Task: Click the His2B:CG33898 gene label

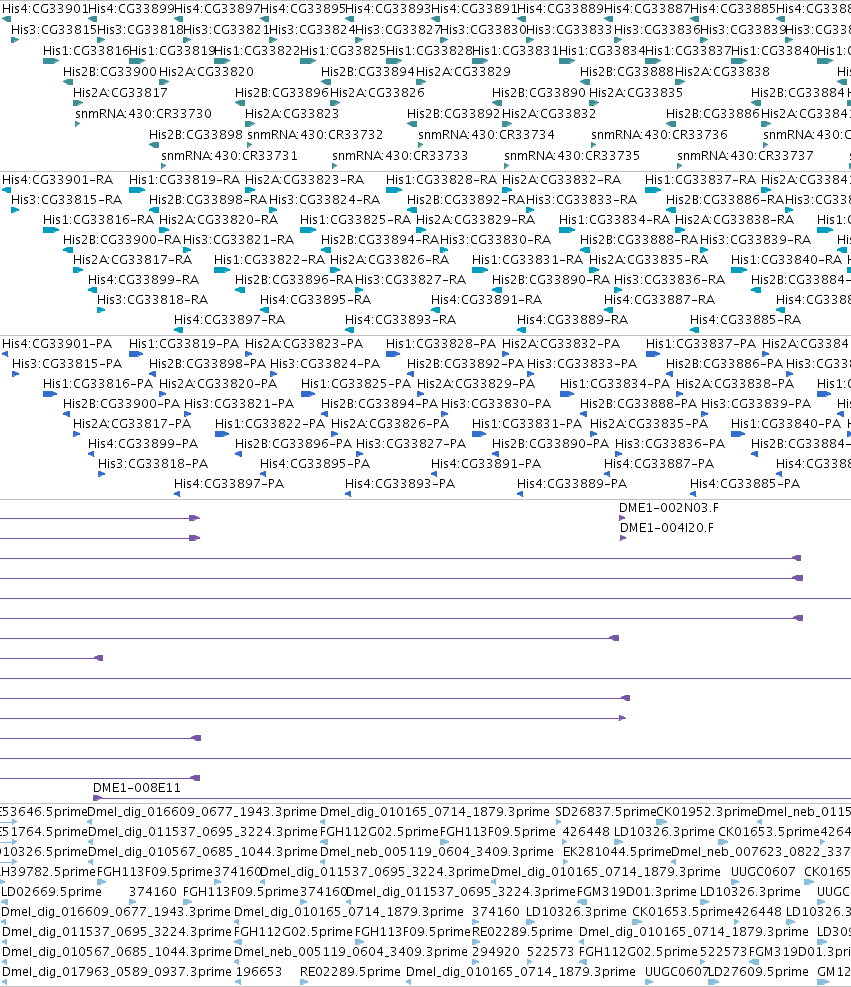Action: [196, 135]
